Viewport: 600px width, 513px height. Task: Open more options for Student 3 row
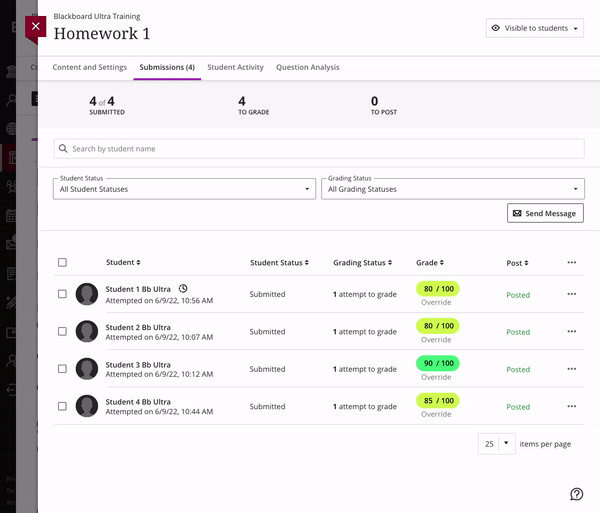pos(572,369)
